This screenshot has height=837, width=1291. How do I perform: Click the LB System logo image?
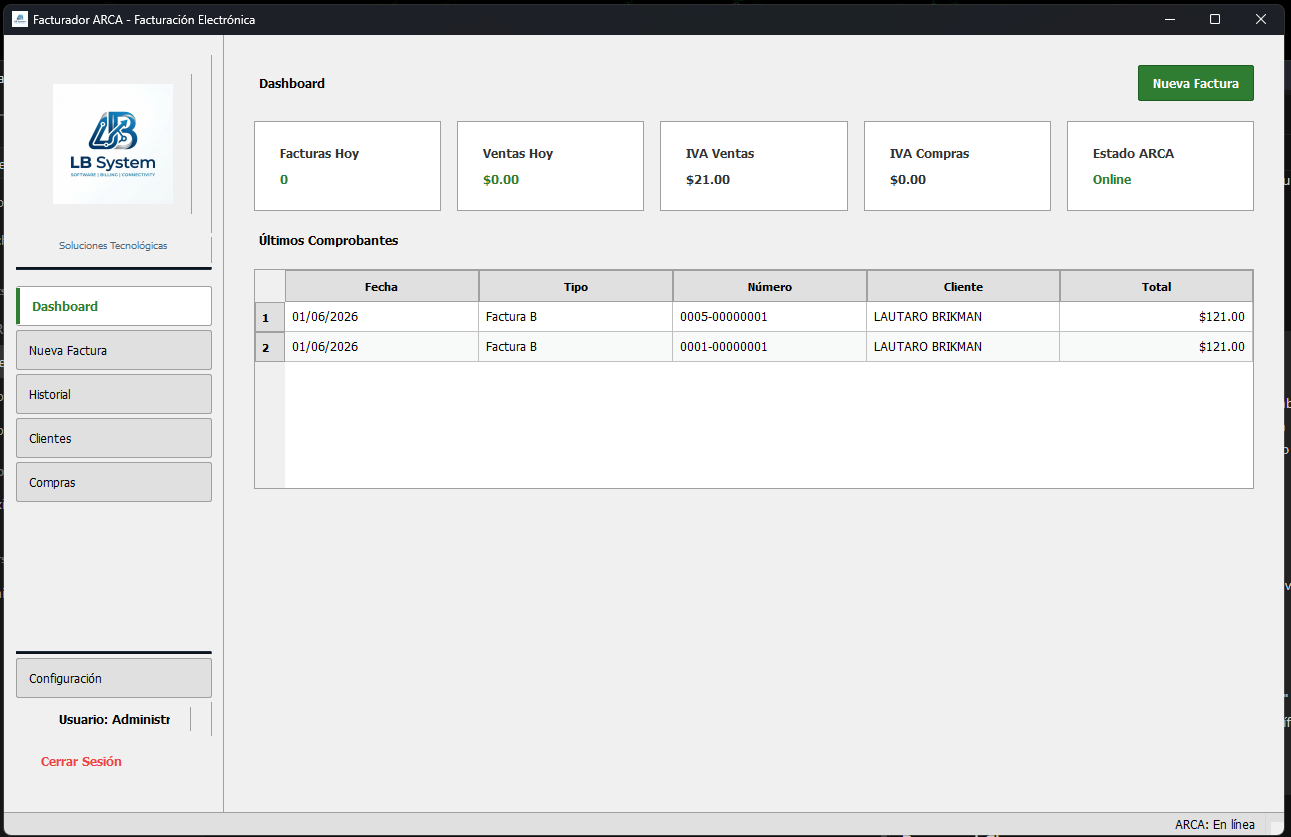[x=113, y=144]
